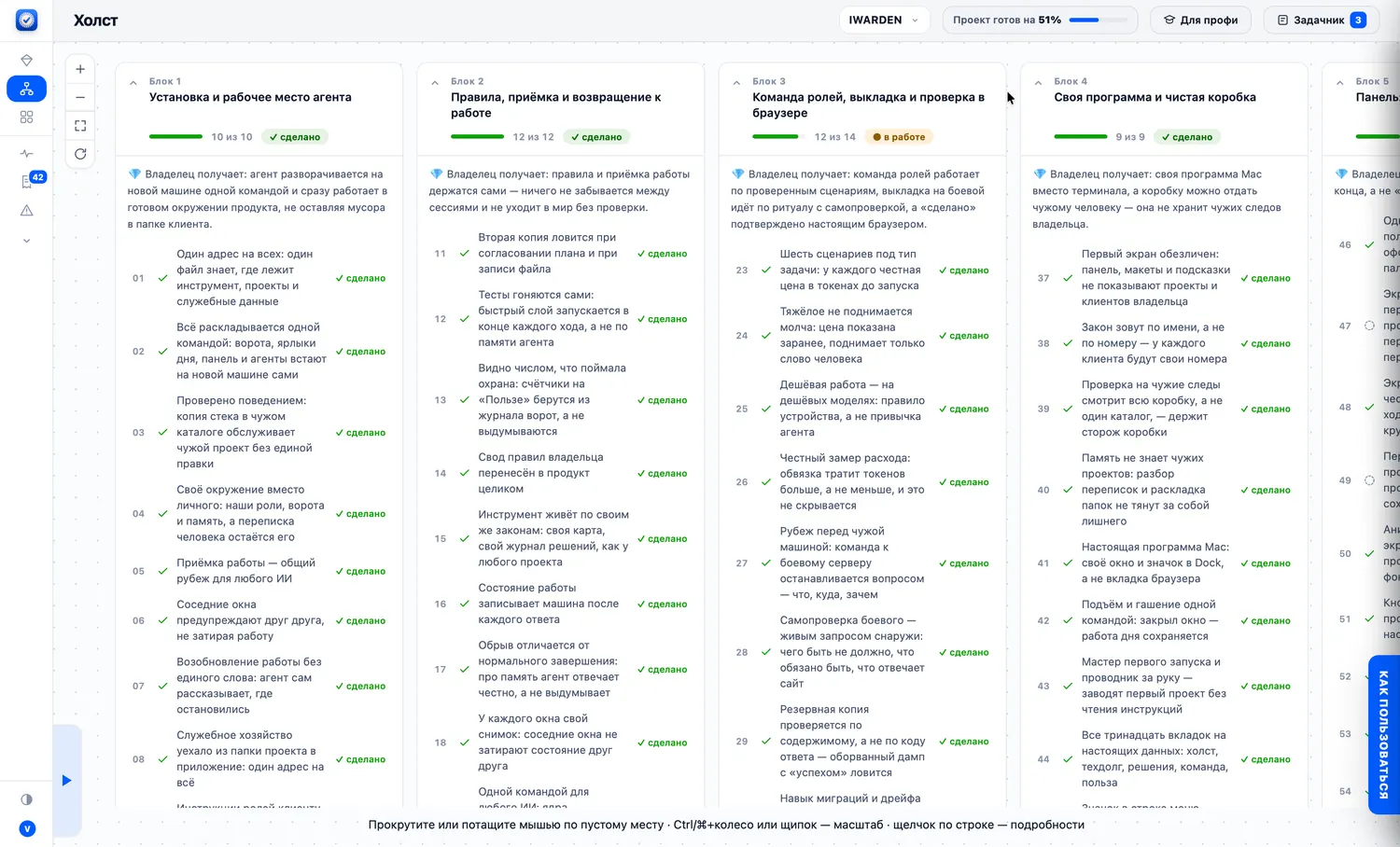The height and width of the screenshot is (847, 1400).
Task: Click the checkmark icon of row 01
Action: tap(163, 278)
